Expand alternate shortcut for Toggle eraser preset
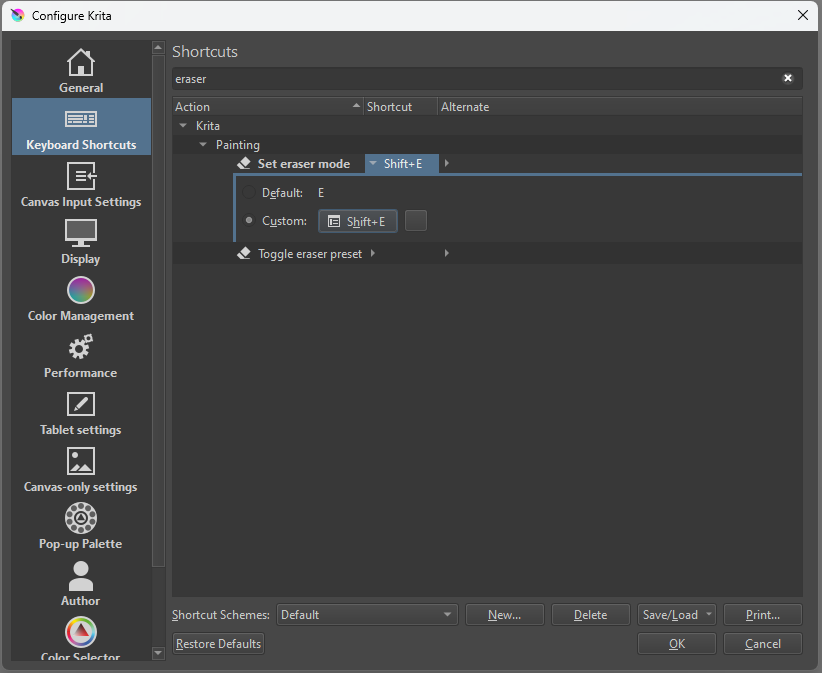This screenshot has height=673, width=822. pyautogui.click(x=447, y=254)
